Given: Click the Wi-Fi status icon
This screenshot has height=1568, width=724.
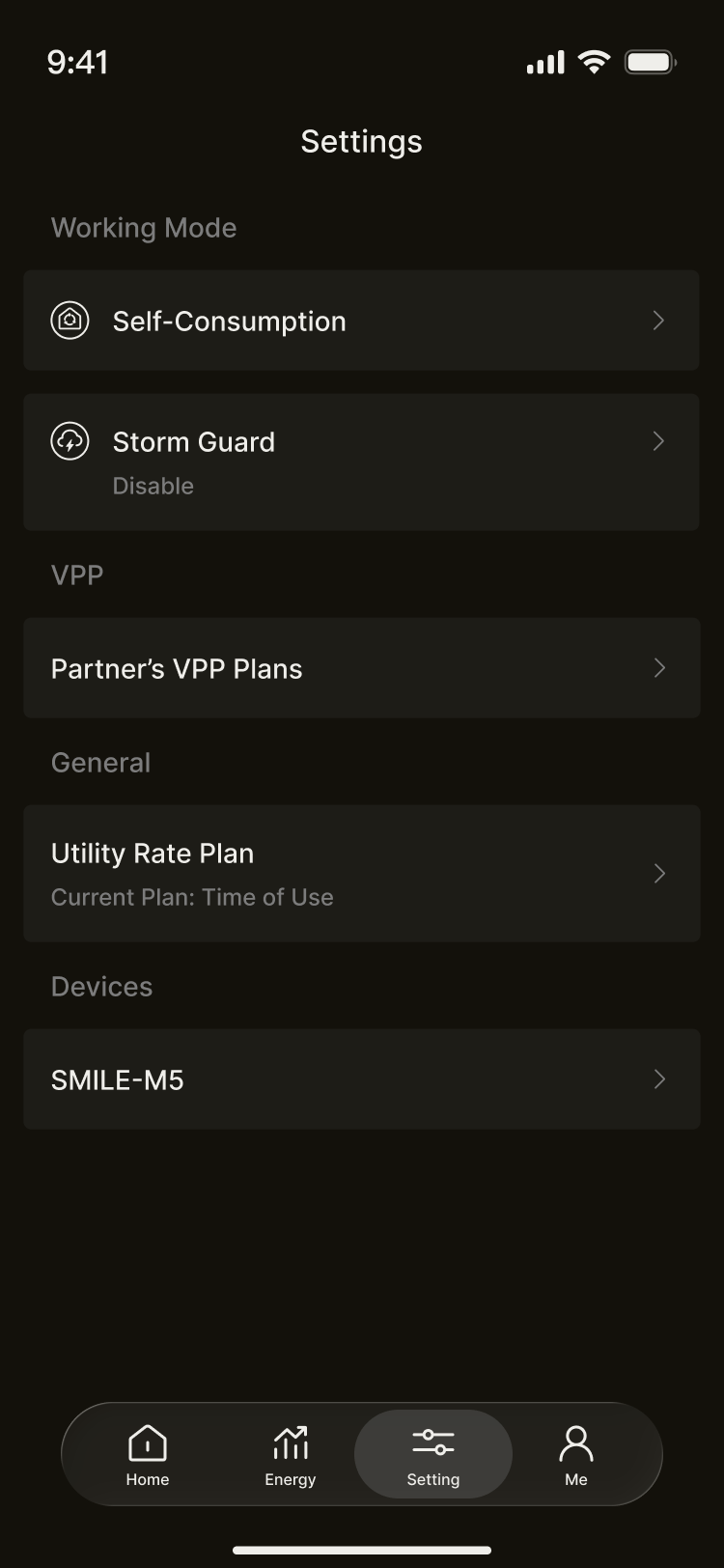Looking at the screenshot, I should pos(594,63).
